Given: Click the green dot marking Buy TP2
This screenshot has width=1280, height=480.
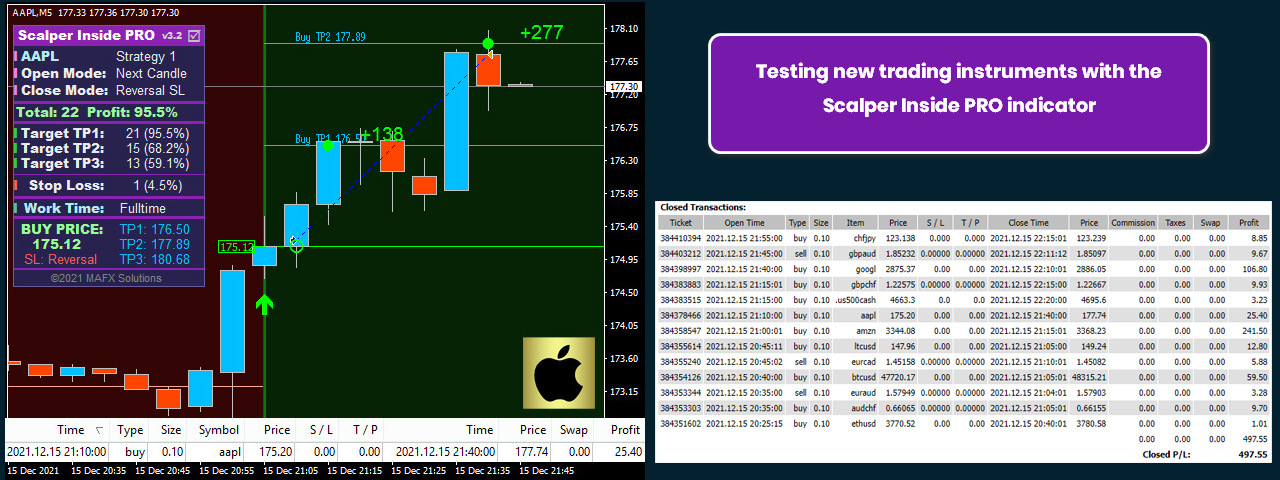Looking at the screenshot, I should pyautogui.click(x=487, y=44).
